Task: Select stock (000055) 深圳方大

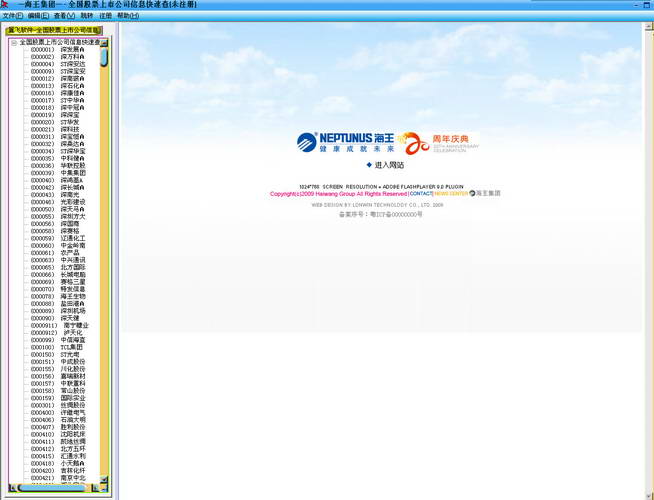Action: click(x=58, y=216)
